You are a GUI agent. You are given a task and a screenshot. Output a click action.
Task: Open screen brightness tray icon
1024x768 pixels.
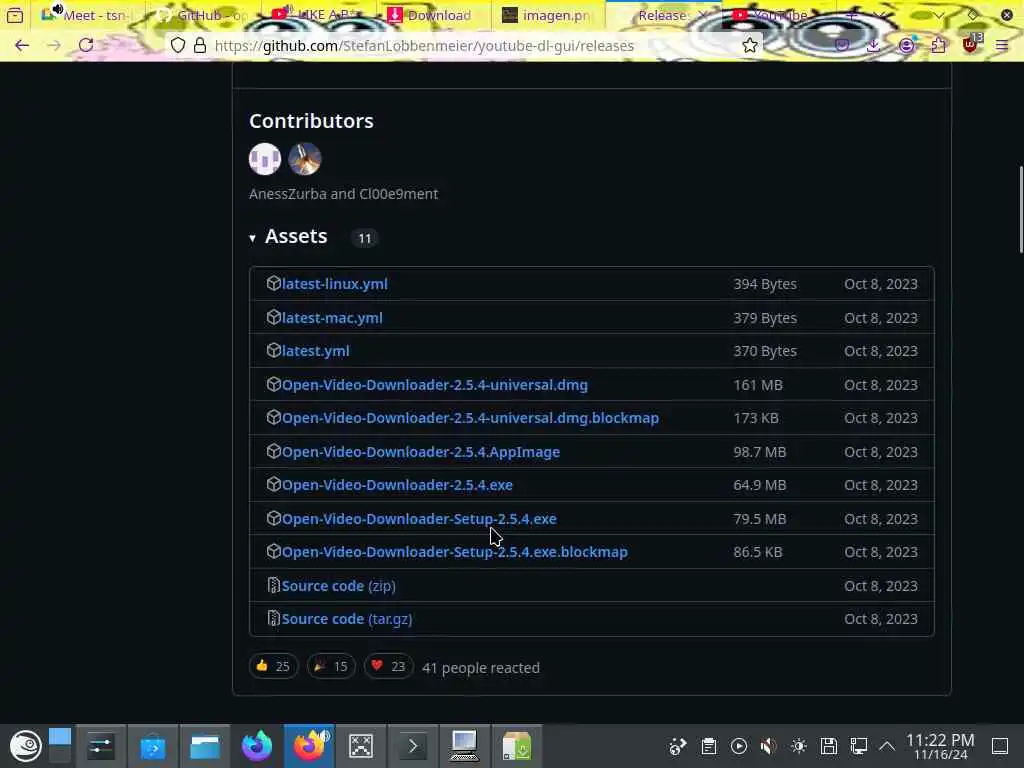tap(799, 746)
